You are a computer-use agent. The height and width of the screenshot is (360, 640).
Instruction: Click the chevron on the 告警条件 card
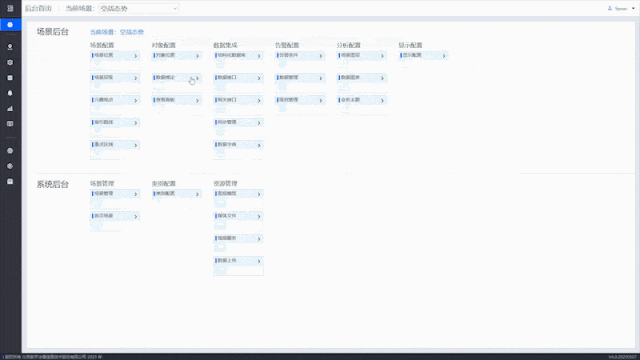pyautogui.click(x=321, y=56)
